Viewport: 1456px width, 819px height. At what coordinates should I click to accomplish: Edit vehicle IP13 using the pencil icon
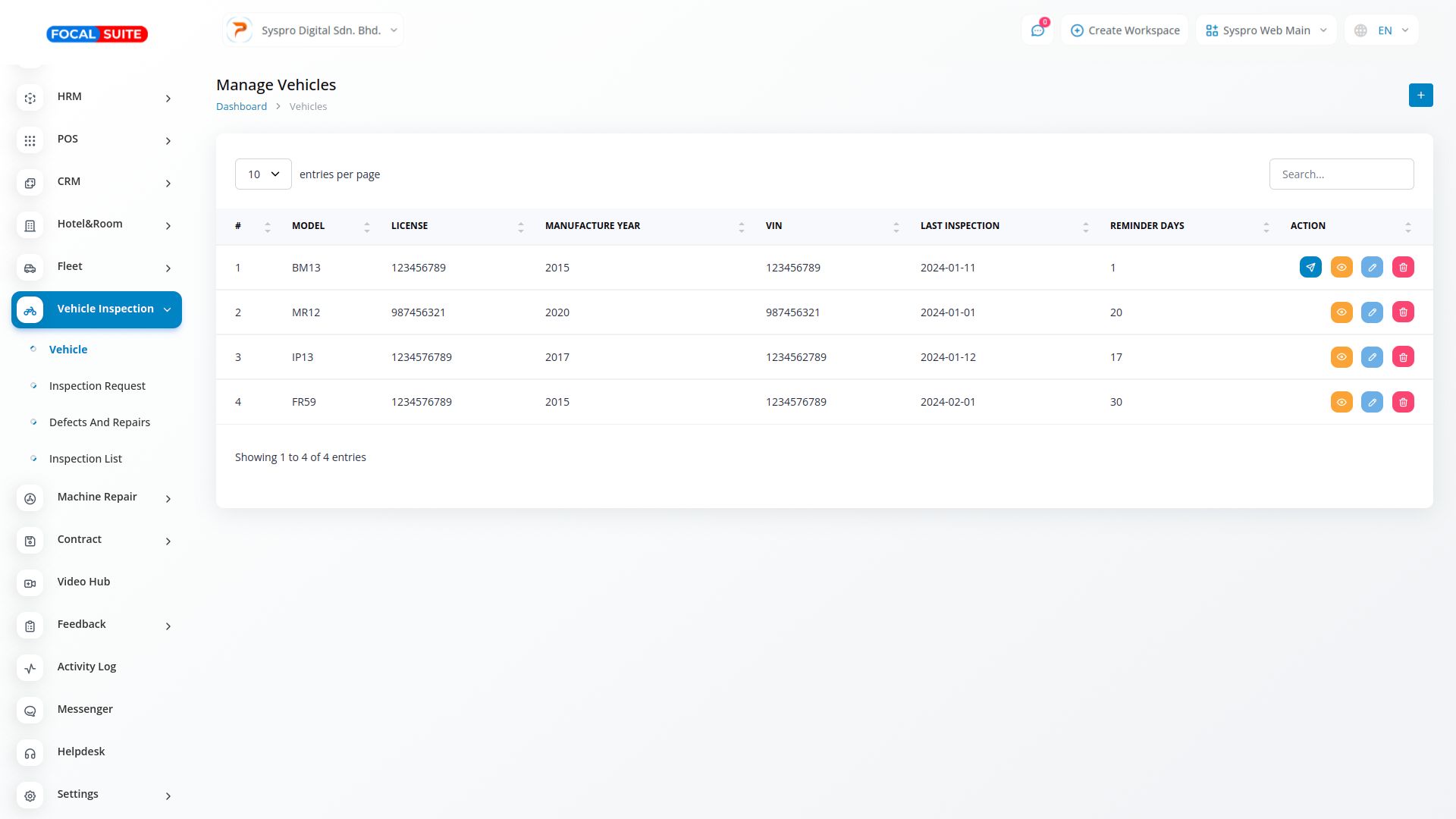pyautogui.click(x=1372, y=357)
